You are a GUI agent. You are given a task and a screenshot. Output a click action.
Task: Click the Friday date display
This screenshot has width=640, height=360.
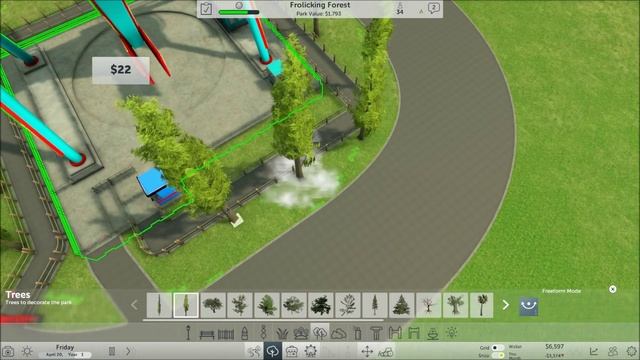pos(64,347)
